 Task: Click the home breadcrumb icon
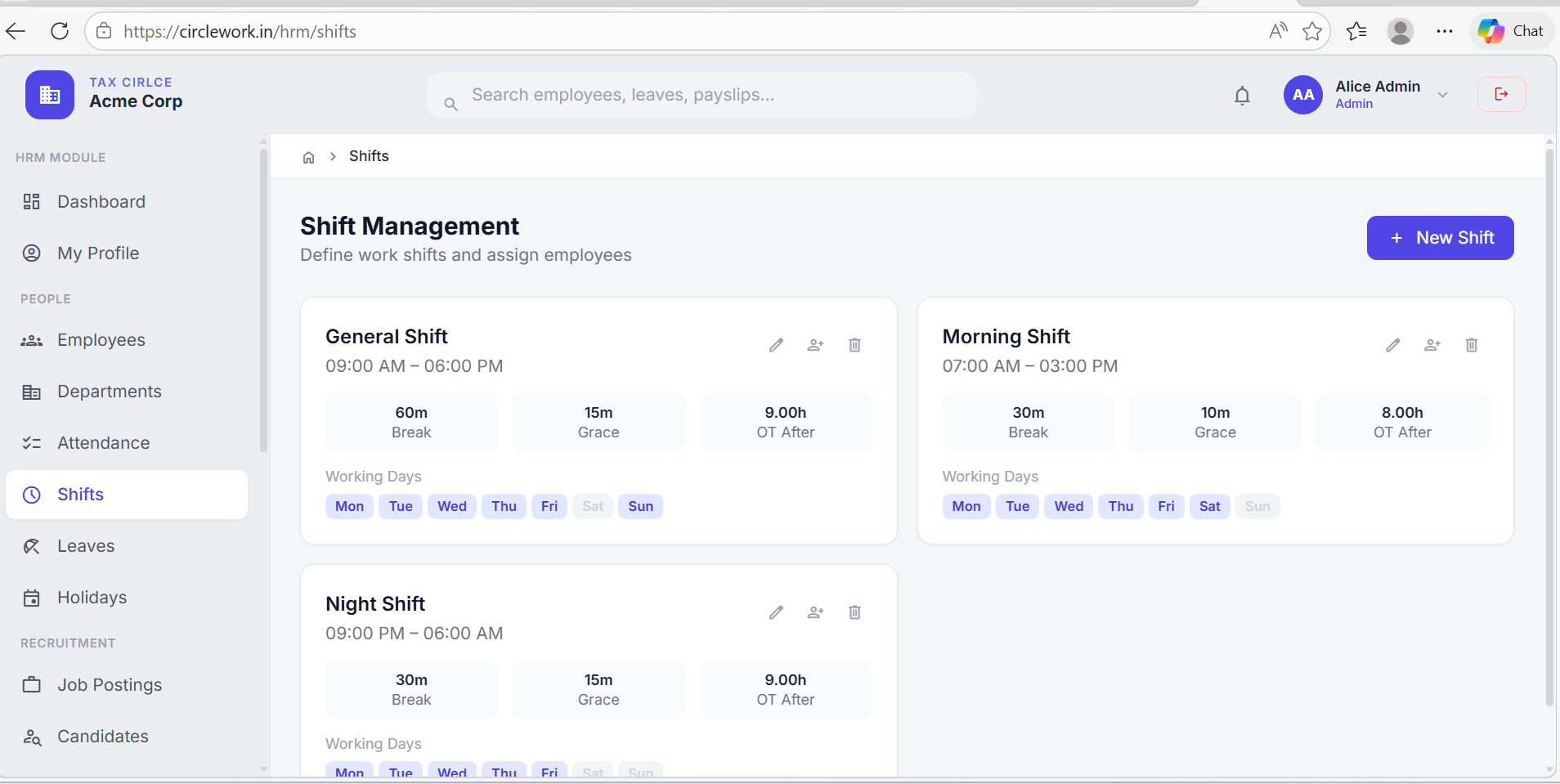[x=308, y=156]
